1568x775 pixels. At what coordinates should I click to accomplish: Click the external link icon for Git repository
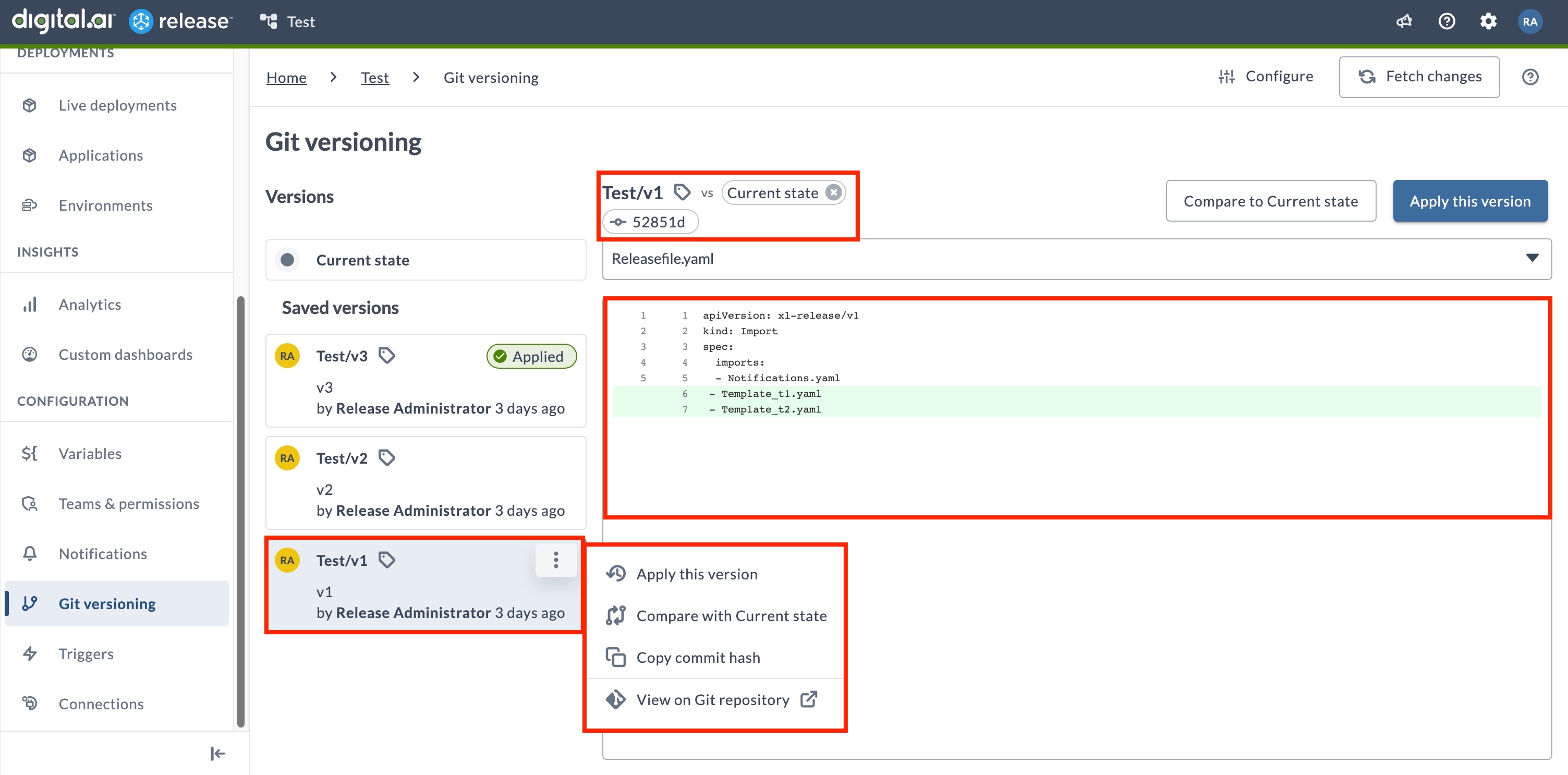click(x=808, y=699)
